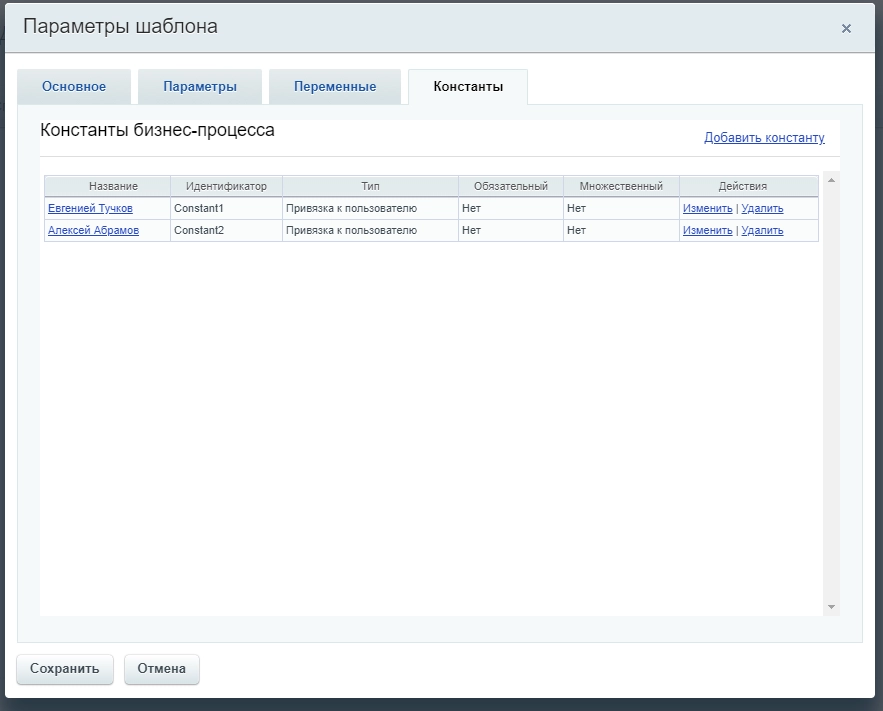
Task: Switch to the Основное tab
Action: 74,87
